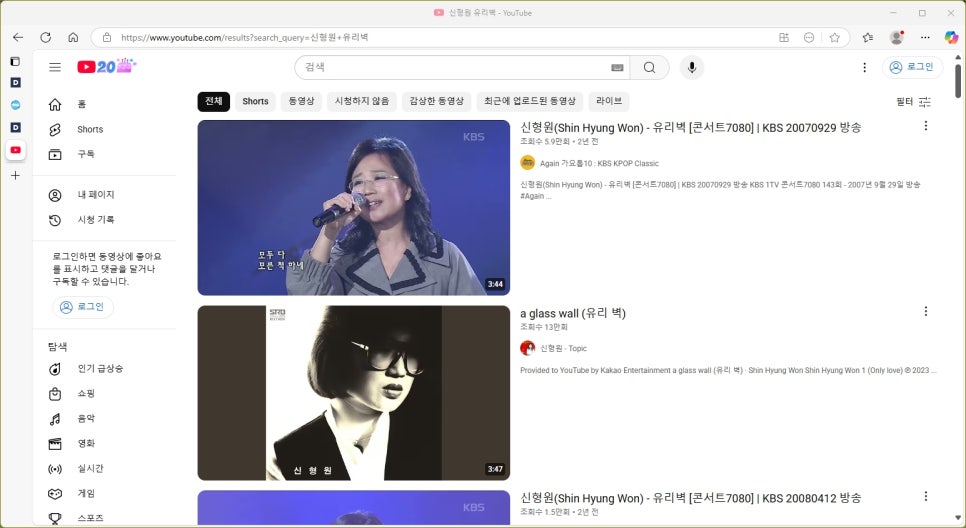The image size is (966, 528).
Task: Open 게임 category icon
Action: click(55, 493)
